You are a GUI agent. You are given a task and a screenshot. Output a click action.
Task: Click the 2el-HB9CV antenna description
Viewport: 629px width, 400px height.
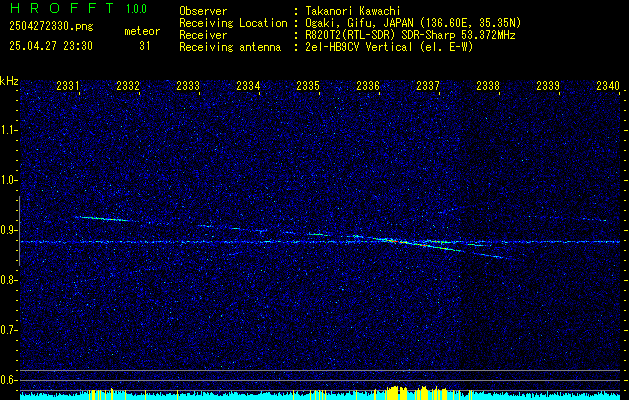tap(389, 47)
